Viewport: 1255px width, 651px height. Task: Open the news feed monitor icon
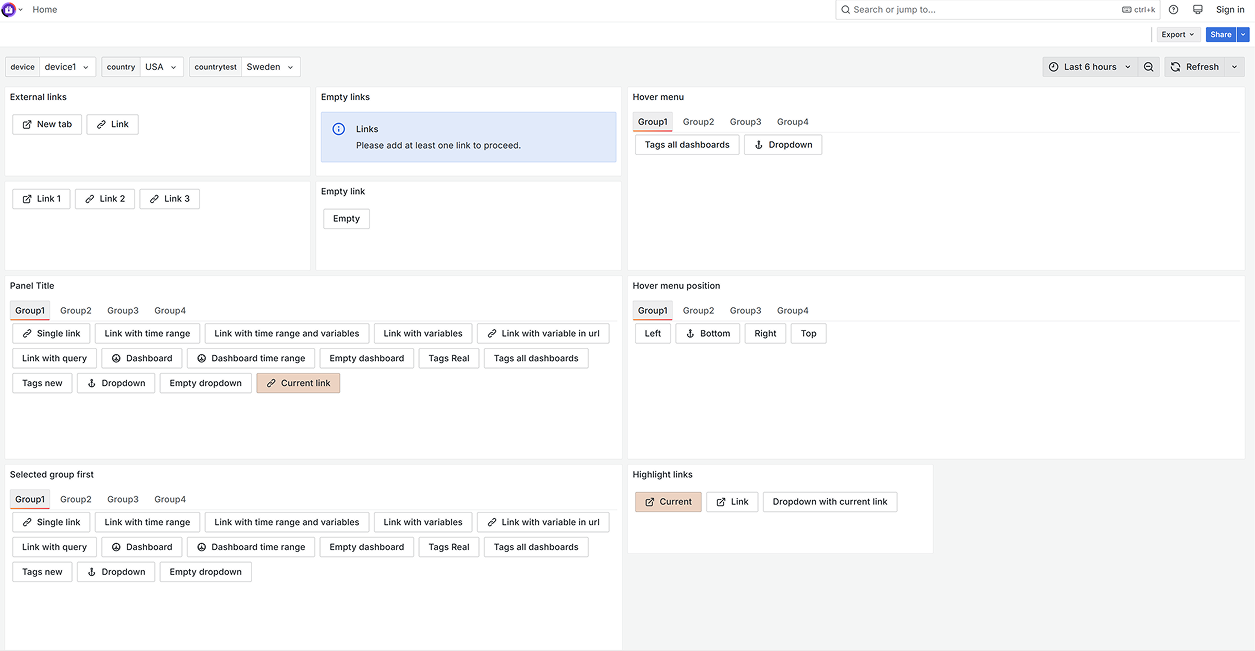1197,10
